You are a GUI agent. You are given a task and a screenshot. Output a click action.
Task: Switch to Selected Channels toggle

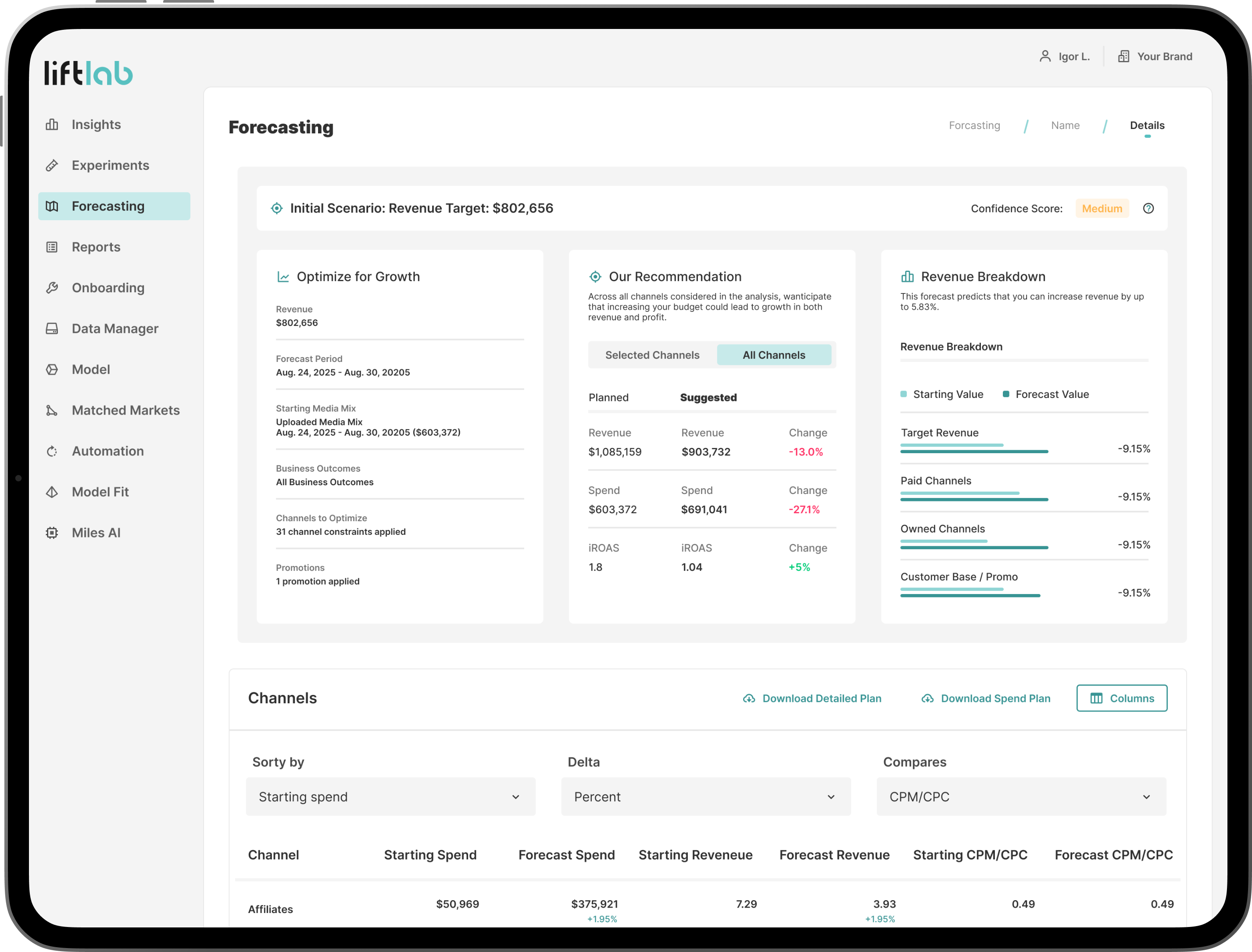652,355
